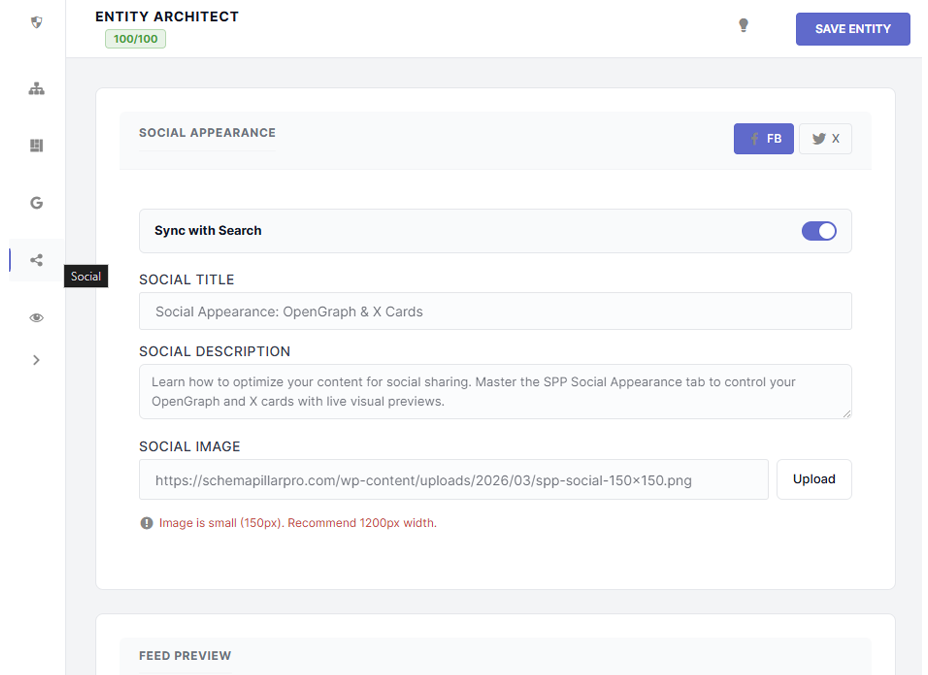The width and height of the screenshot is (928, 675).
Task: Select the shield icon in the sidebar
Action: click(x=36, y=22)
